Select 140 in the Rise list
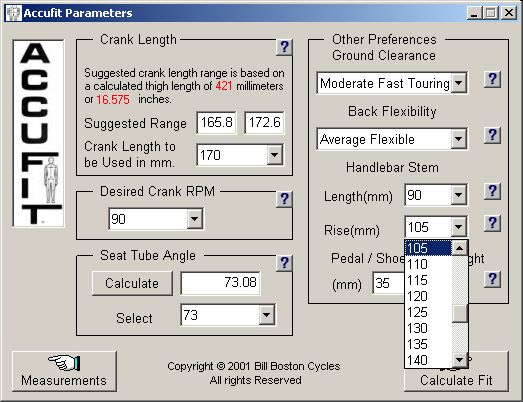This screenshot has height=402, width=523. (429, 360)
